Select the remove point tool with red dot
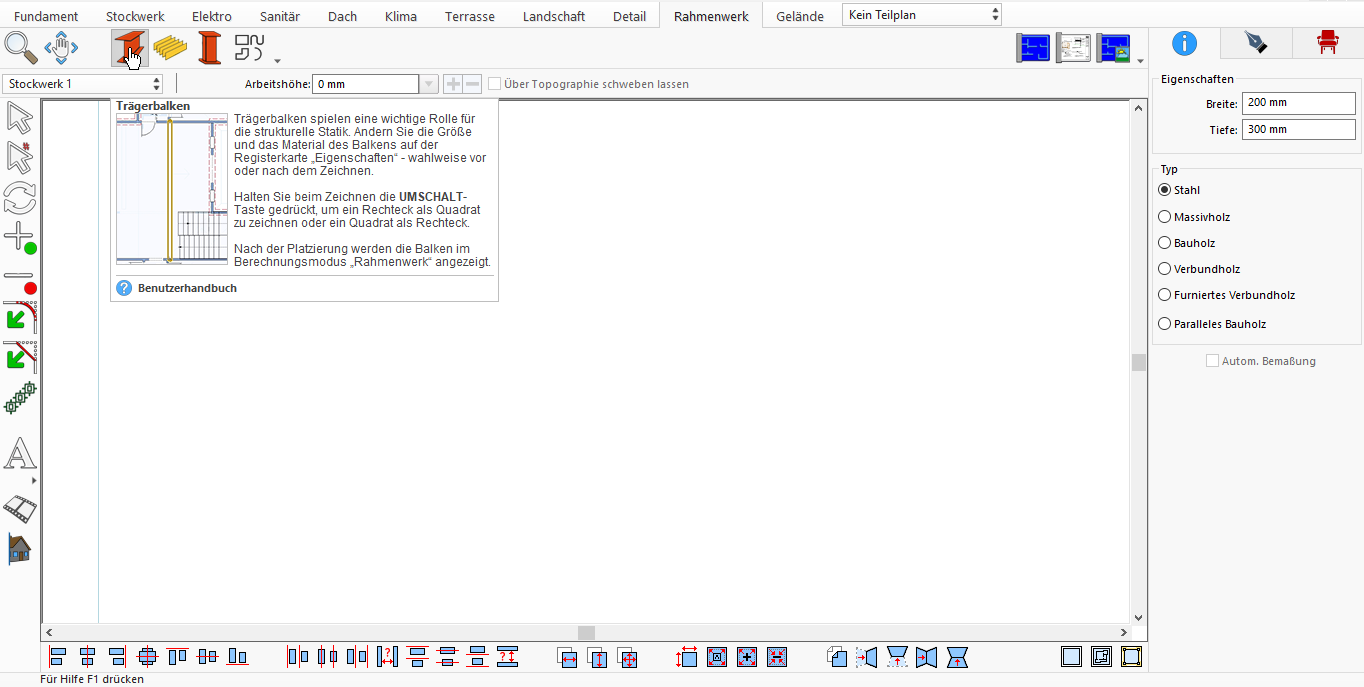 [20, 281]
